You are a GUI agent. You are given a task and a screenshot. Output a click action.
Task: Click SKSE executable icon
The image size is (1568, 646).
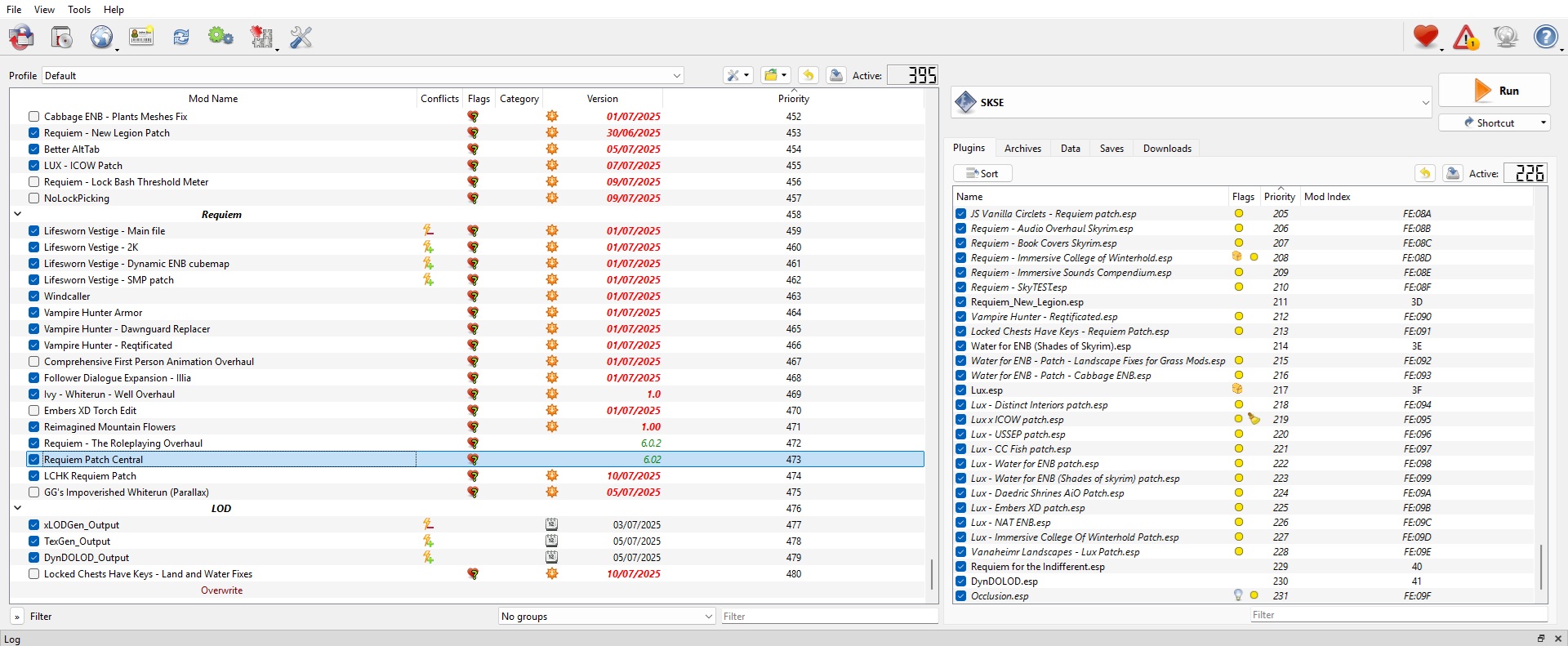(965, 102)
